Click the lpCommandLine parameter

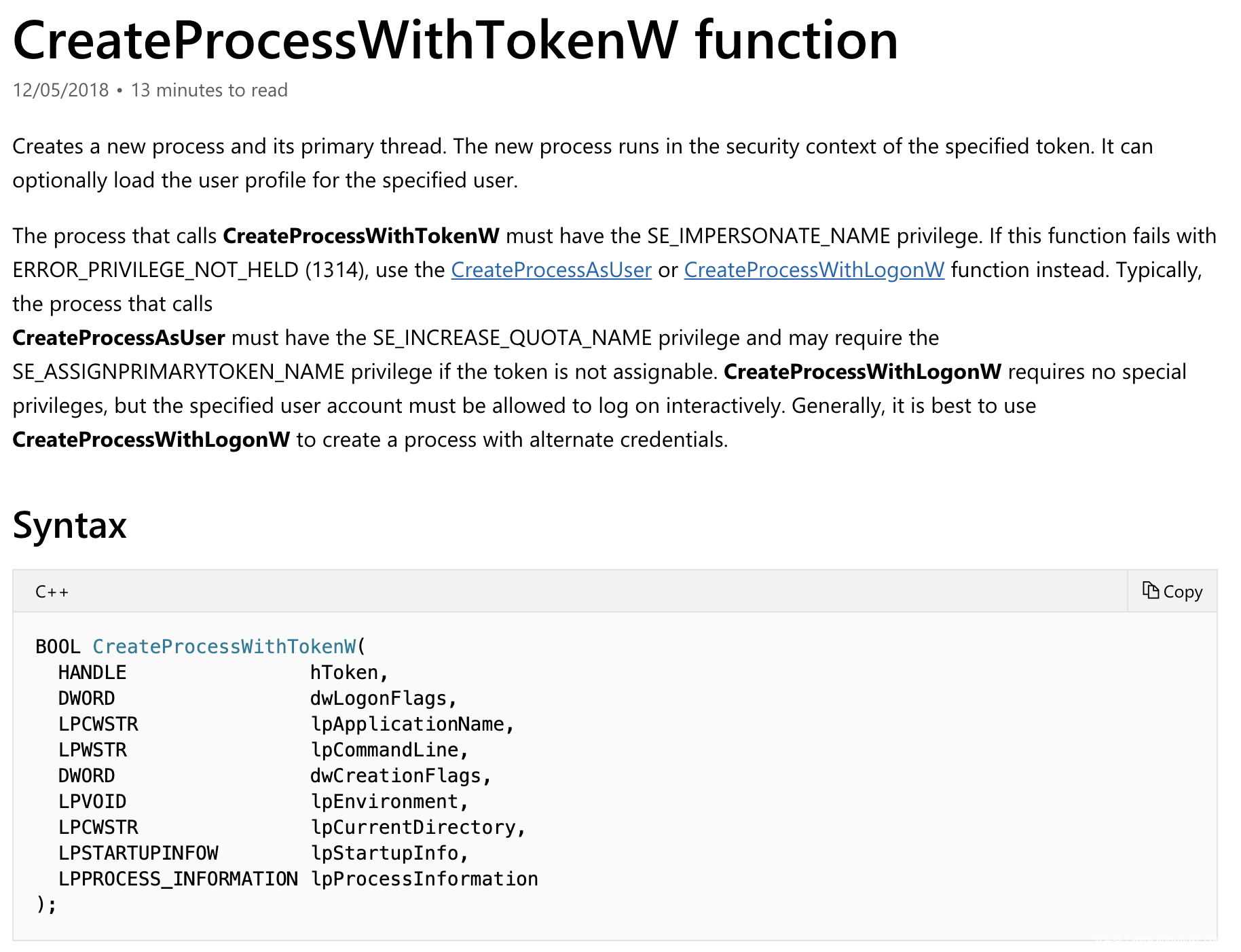click(x=385, y=750)
